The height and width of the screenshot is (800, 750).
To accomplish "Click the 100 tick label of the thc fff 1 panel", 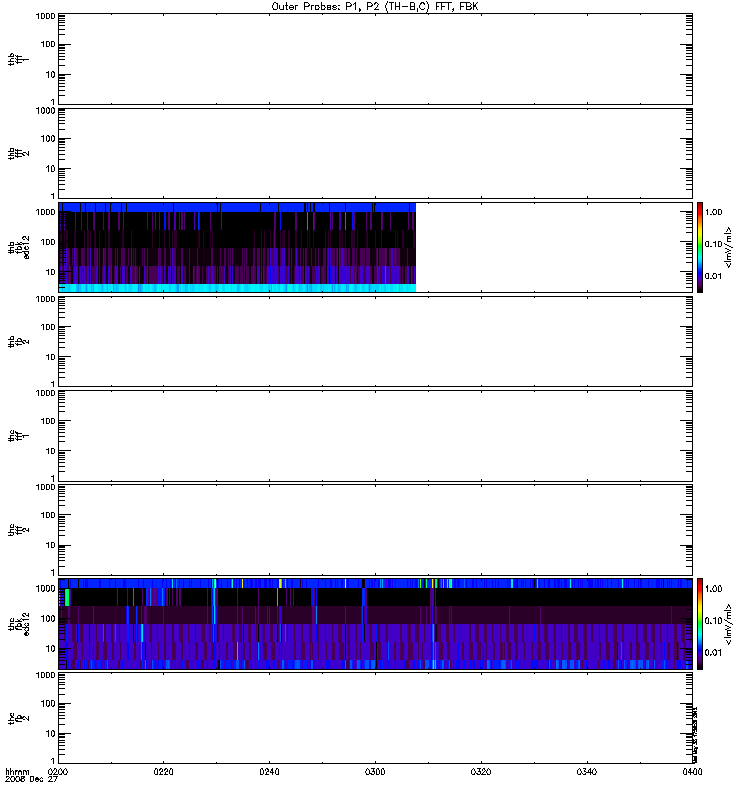I will [x=48, y=421].
